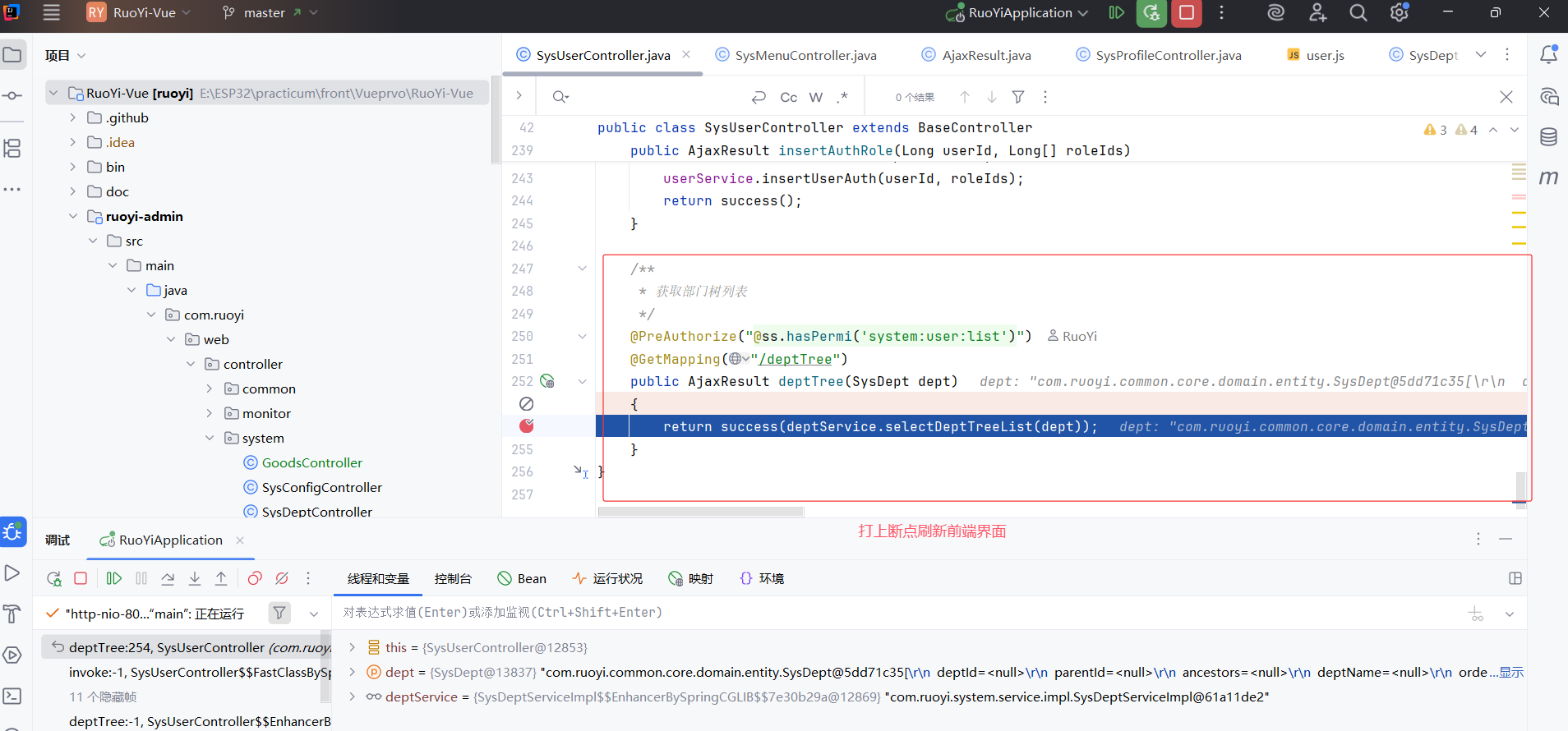The width and height of the screenshot is (1568, 731).
Task: Close the SysUserController.java tab
Action: pos(686,54)
